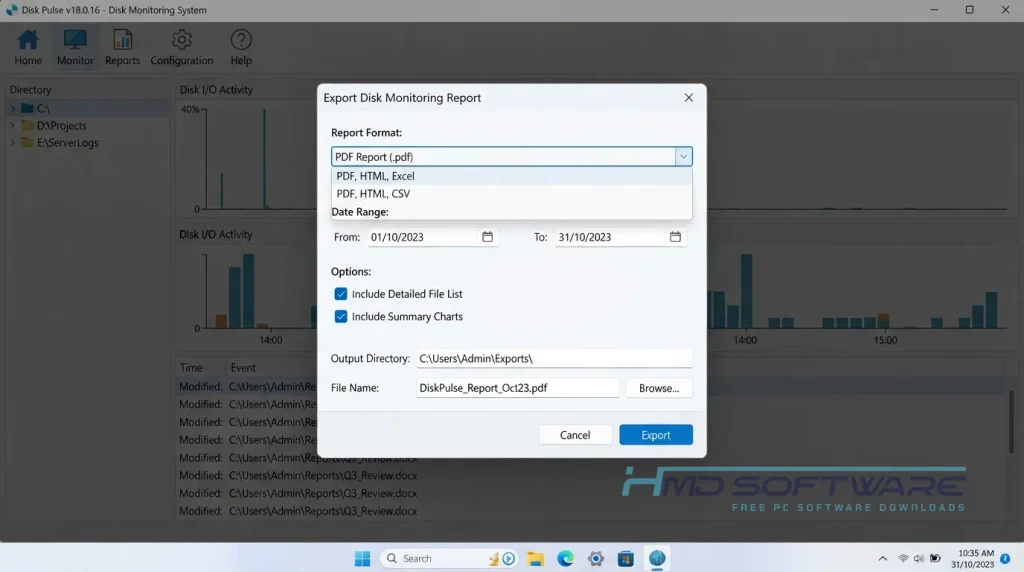Open the Report Format dropdown arrow
The image size is (1024, 572).
683,157
